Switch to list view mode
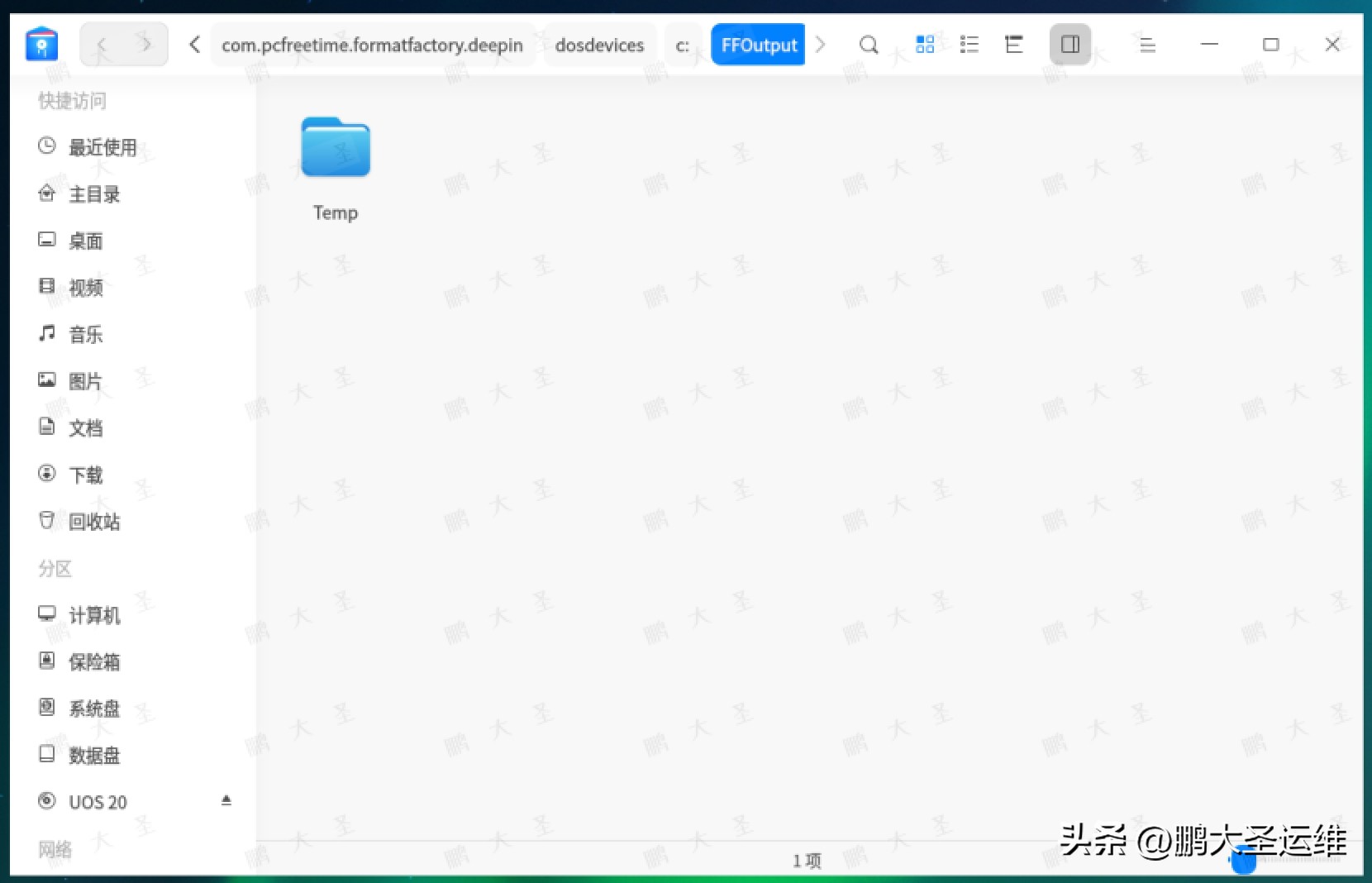 coord(970,45)
